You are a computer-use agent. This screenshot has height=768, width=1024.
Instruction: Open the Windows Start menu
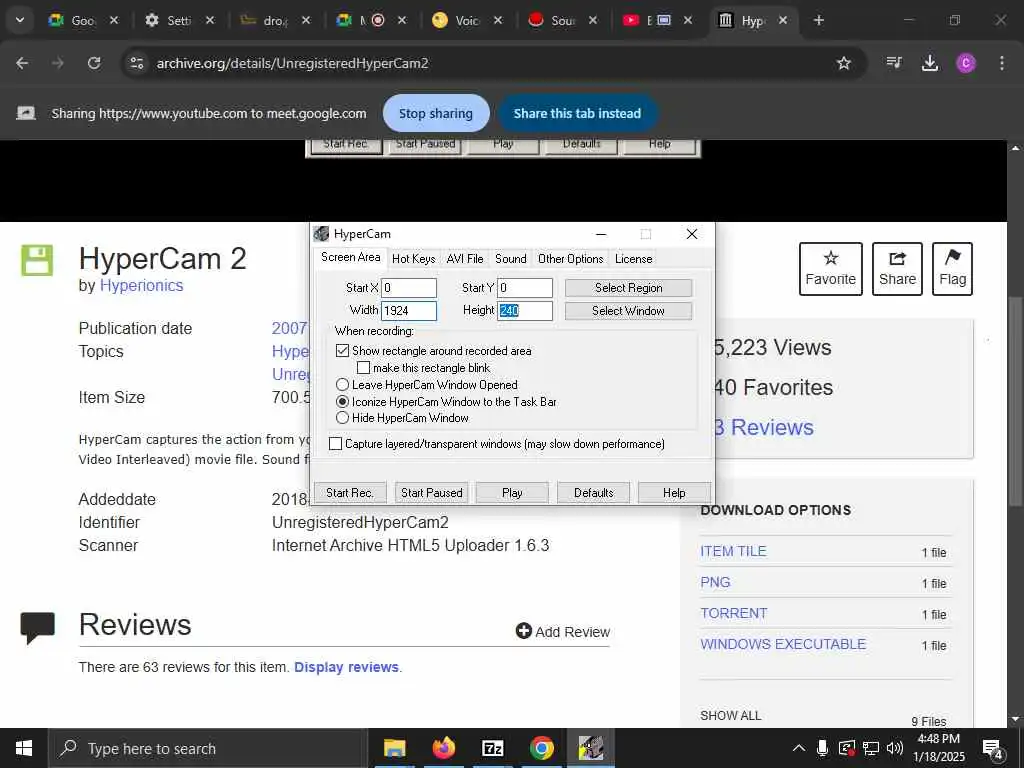[x=24, y=748]
